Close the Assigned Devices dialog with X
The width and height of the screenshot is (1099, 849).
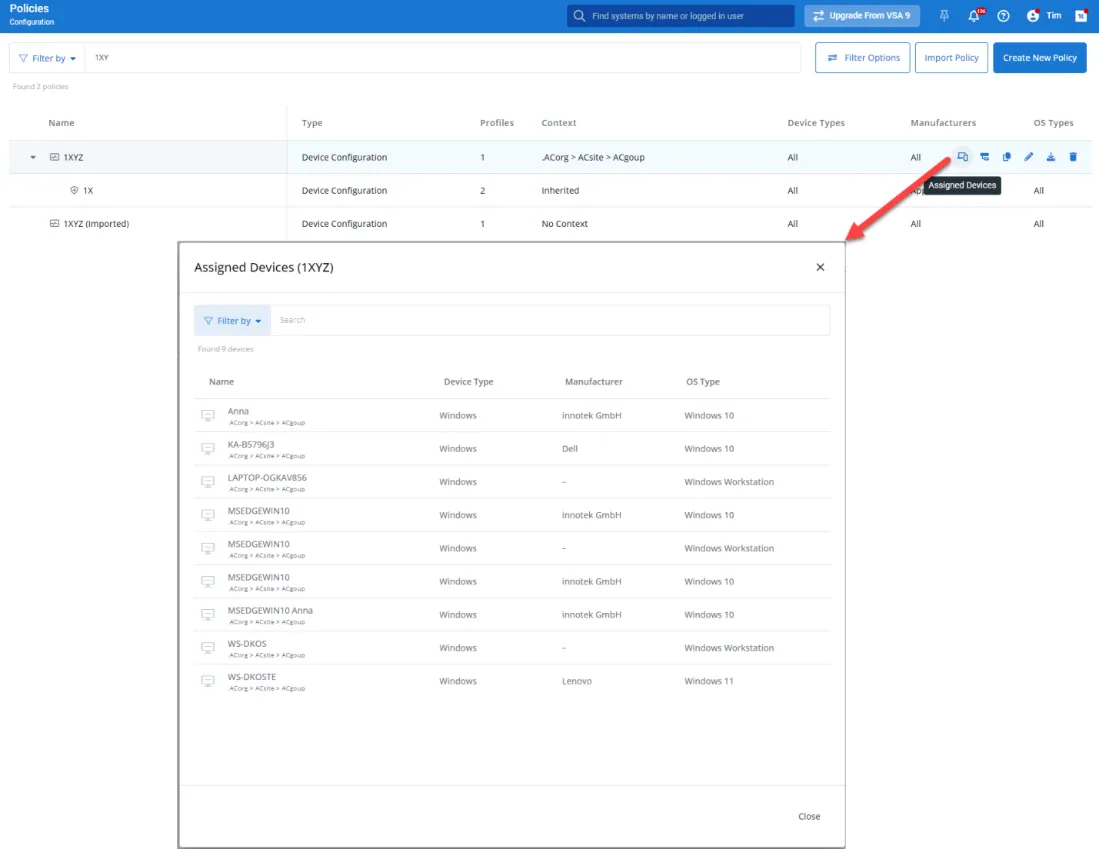(x=820, y=267)
